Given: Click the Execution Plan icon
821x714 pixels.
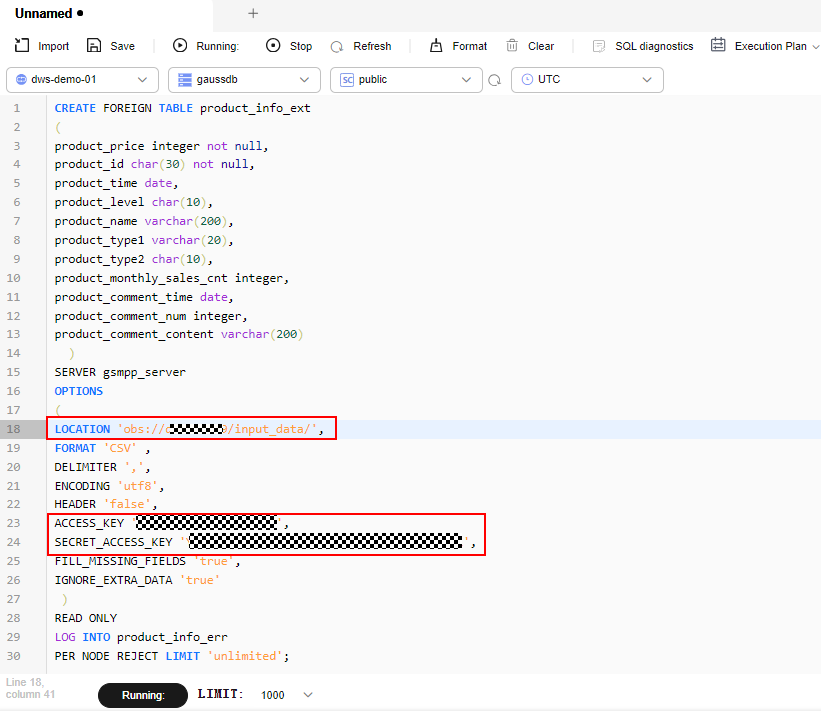Looking at the screenshot, I should click(718, 46).
